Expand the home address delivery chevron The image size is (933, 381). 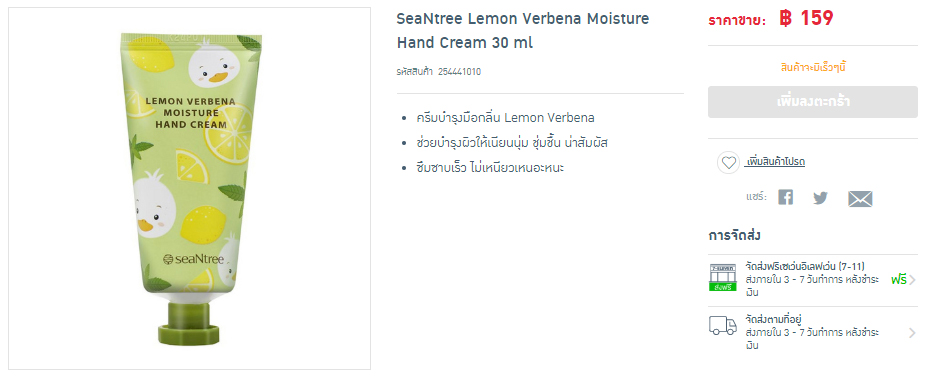tap(913, 333)
